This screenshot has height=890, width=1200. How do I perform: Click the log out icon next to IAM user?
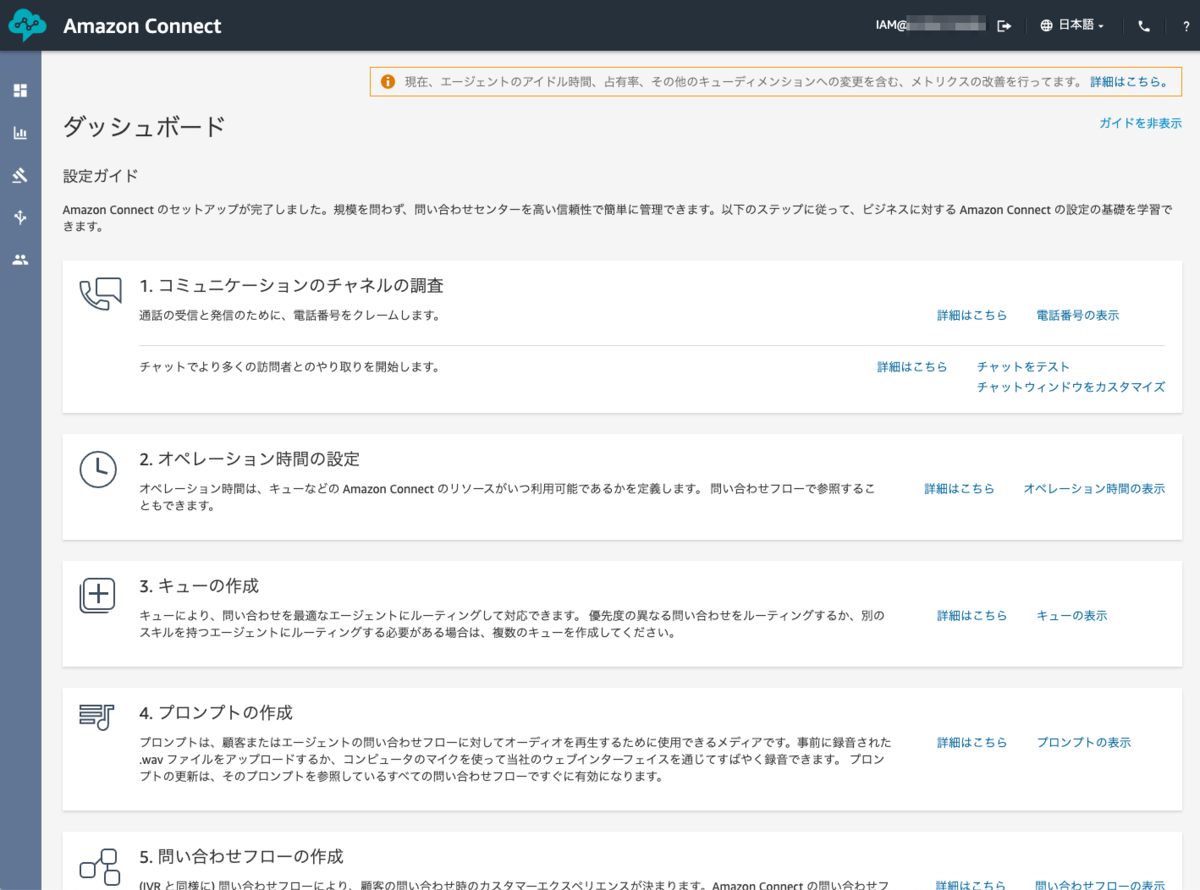pos(1005,26)
